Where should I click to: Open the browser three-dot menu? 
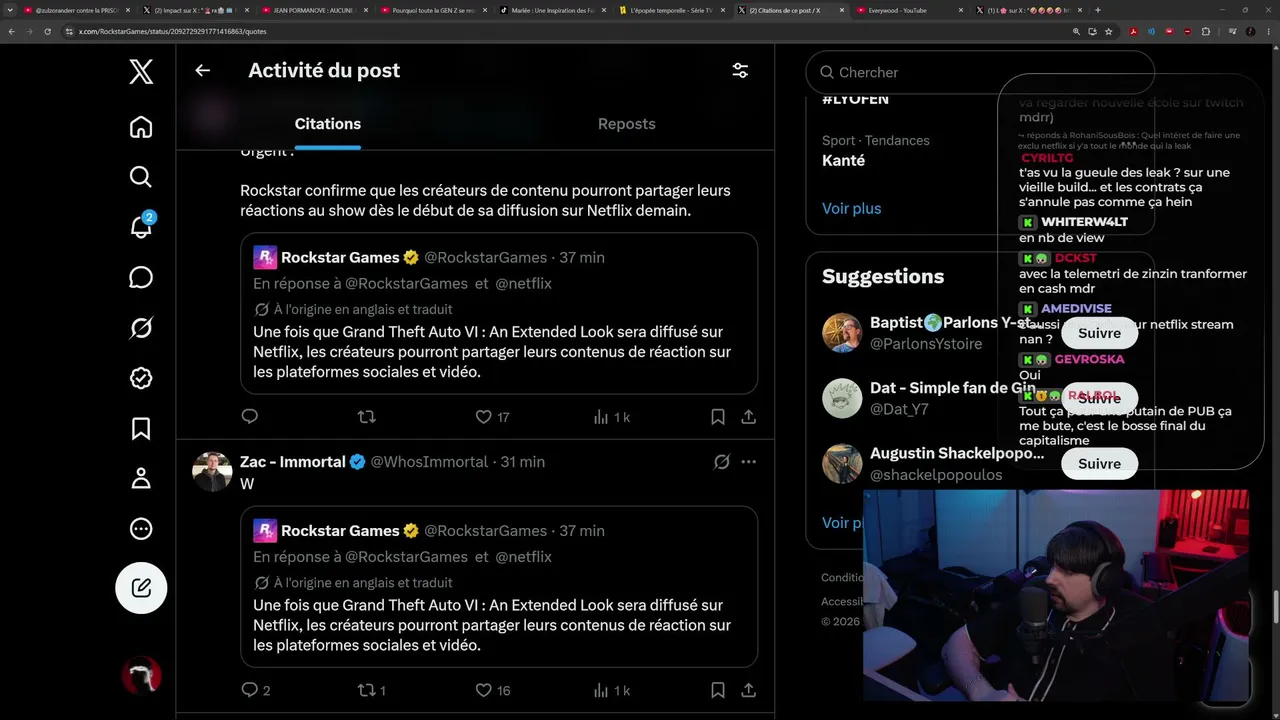[x=1268, y=31]
